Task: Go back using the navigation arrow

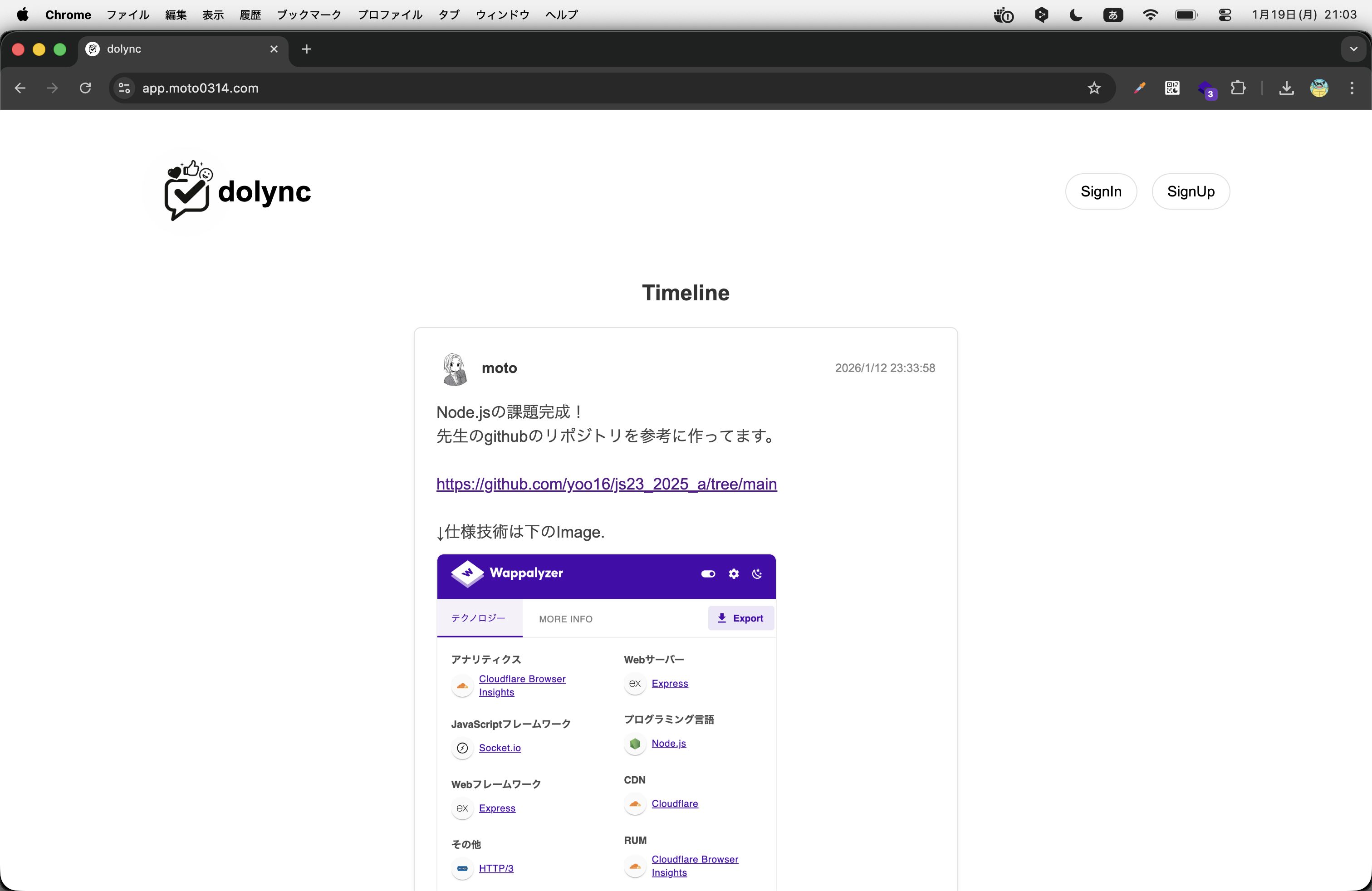Action: tap(20, 88)
